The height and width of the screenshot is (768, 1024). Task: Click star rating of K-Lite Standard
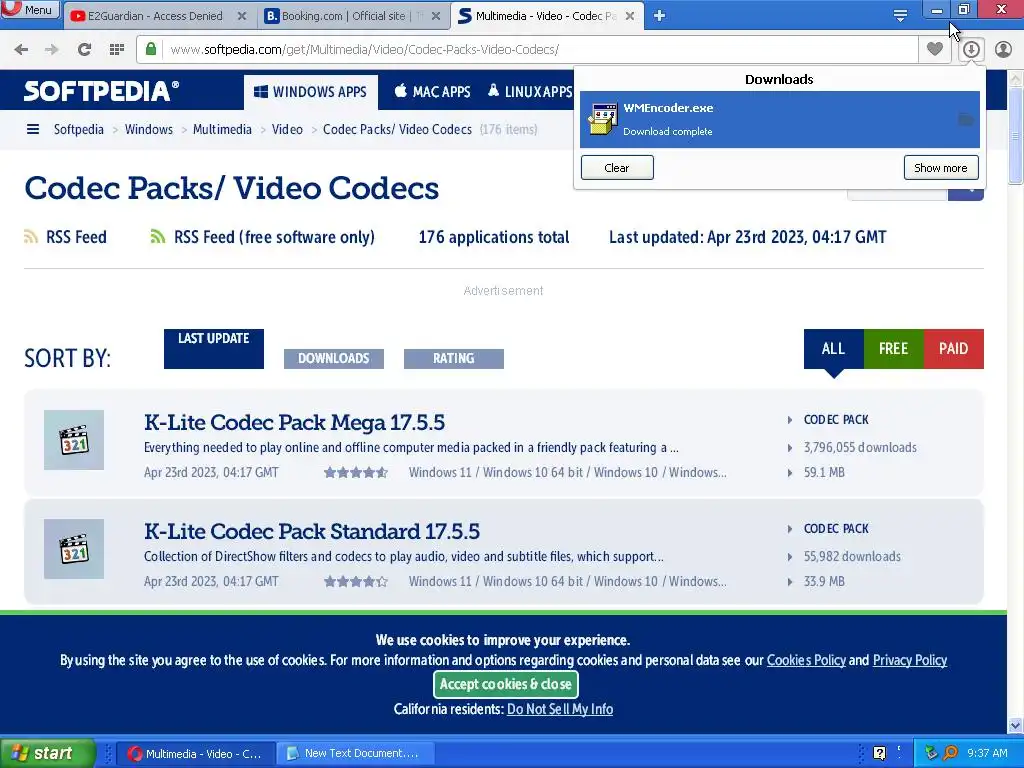coord(356,582)
